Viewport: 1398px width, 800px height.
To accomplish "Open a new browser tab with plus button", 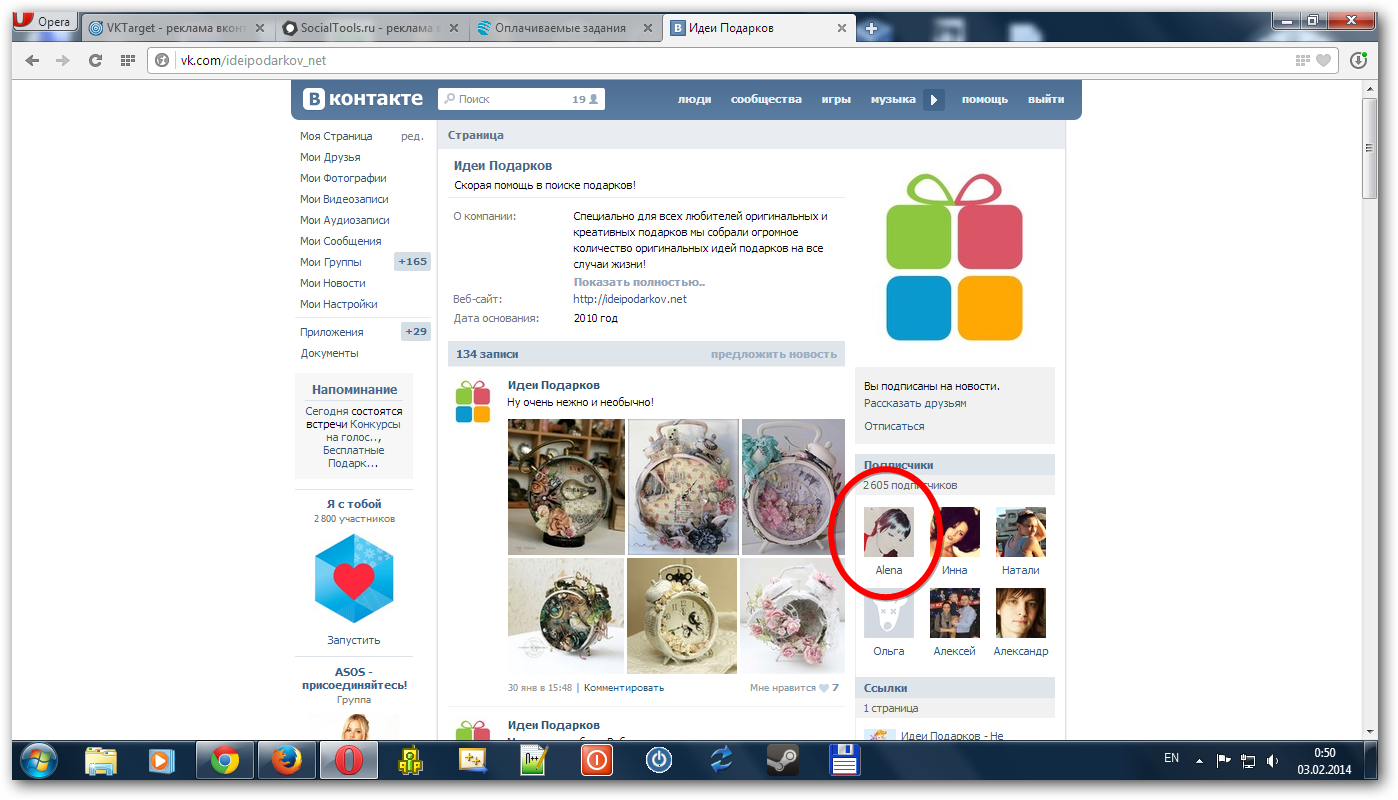I will coord(871,28).
